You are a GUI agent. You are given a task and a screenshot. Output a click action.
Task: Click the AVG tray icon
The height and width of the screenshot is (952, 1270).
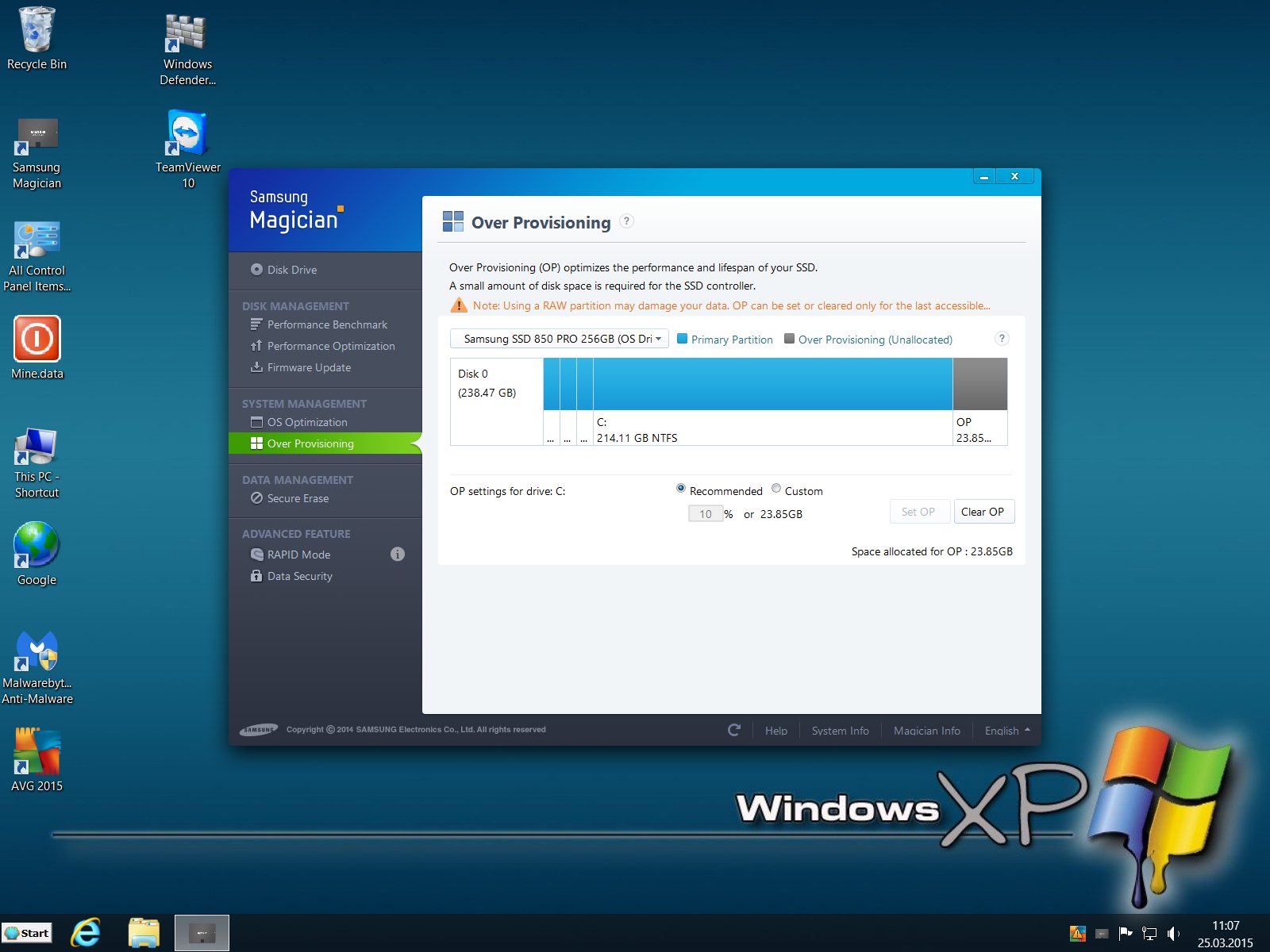point(1077,933)
